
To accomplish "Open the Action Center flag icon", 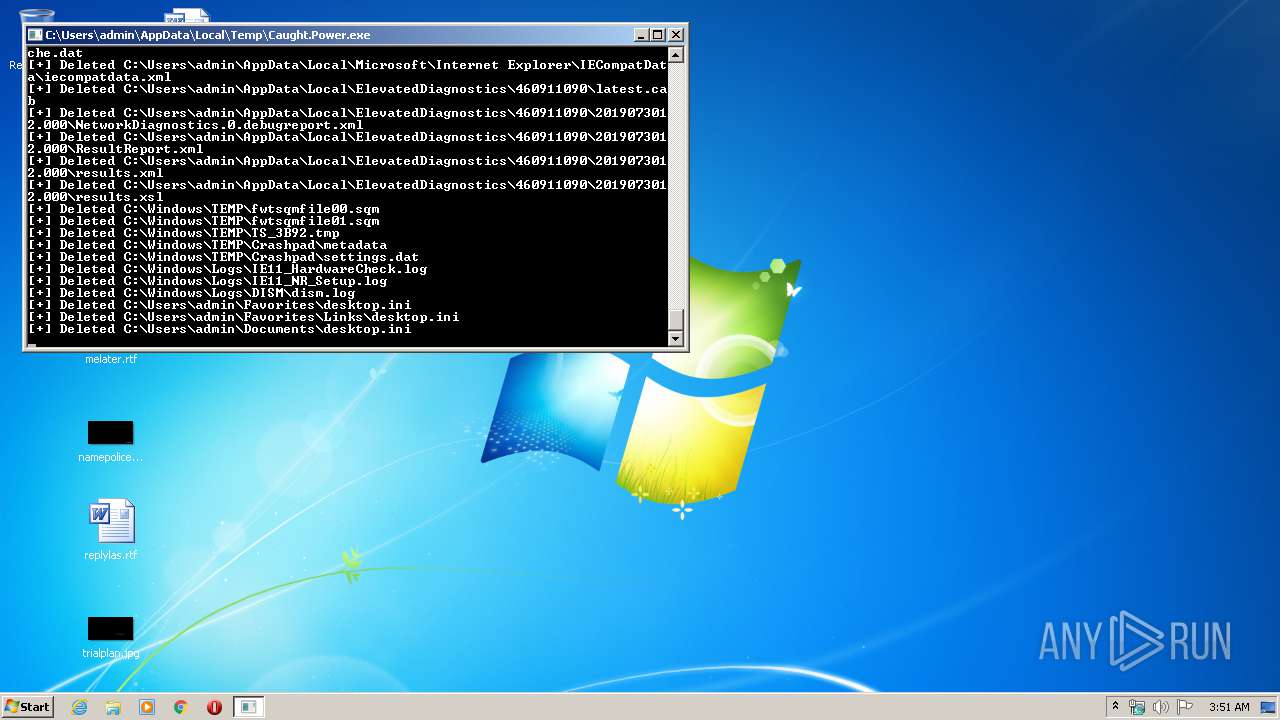I will pyautogui.click(x=1184, y=707).
